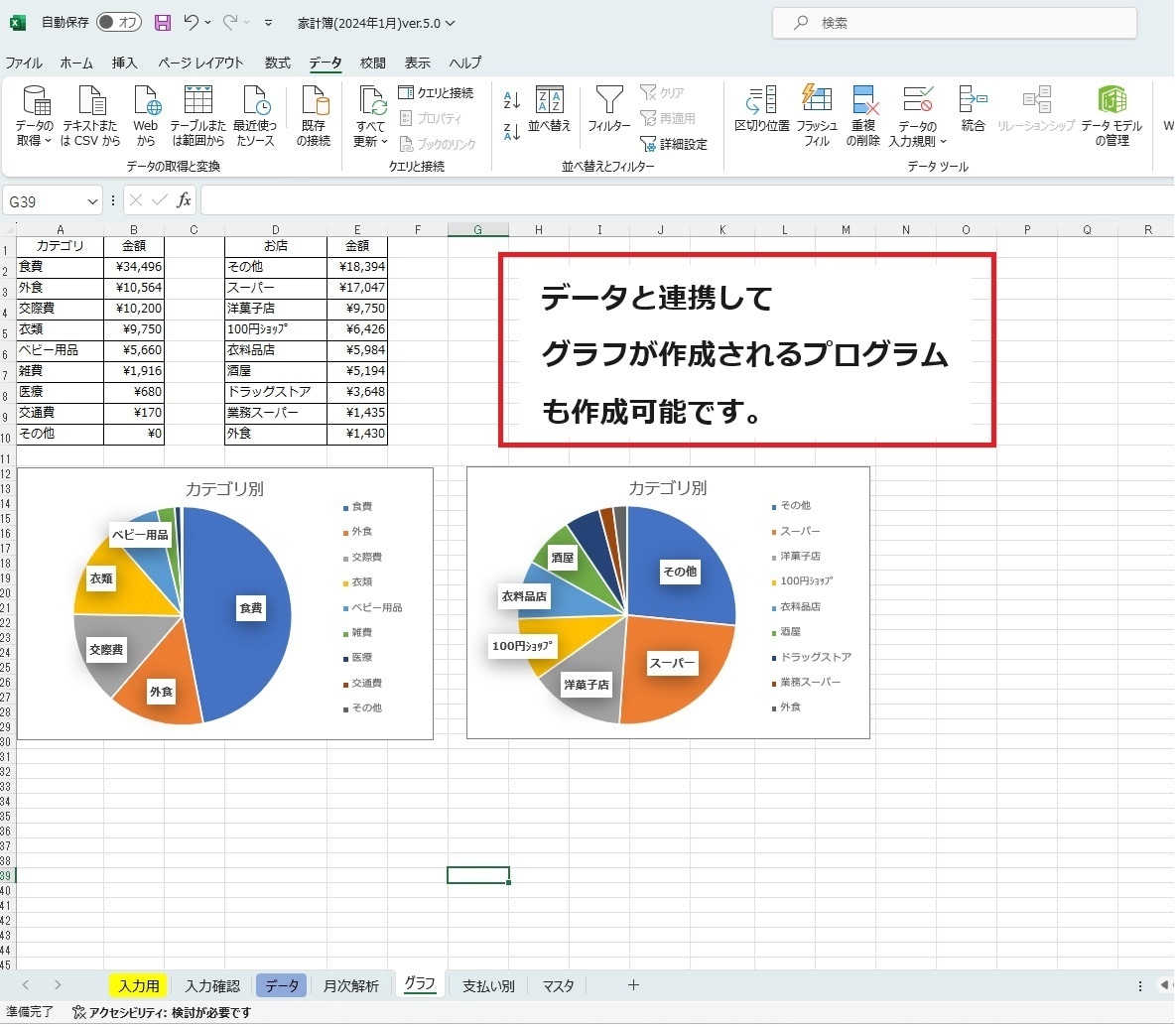Click the 検索 search box

[x=954, y=23]
